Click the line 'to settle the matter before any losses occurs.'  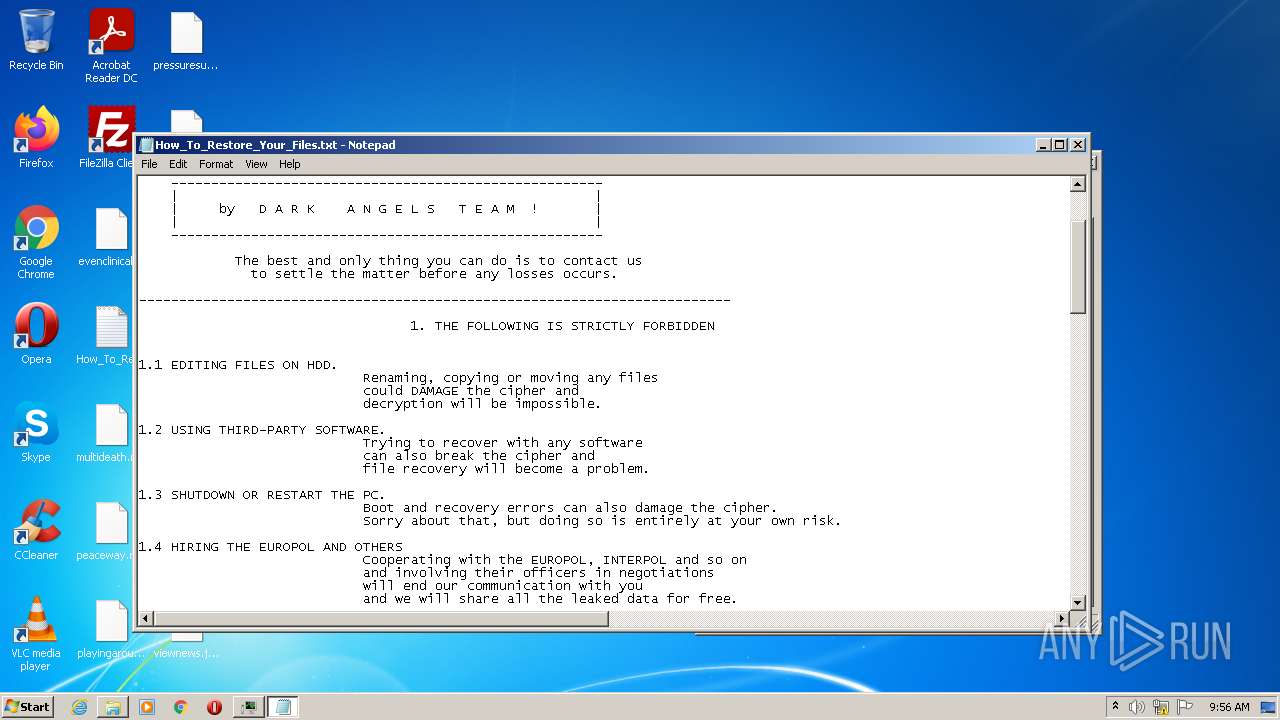tap(434, 274)
